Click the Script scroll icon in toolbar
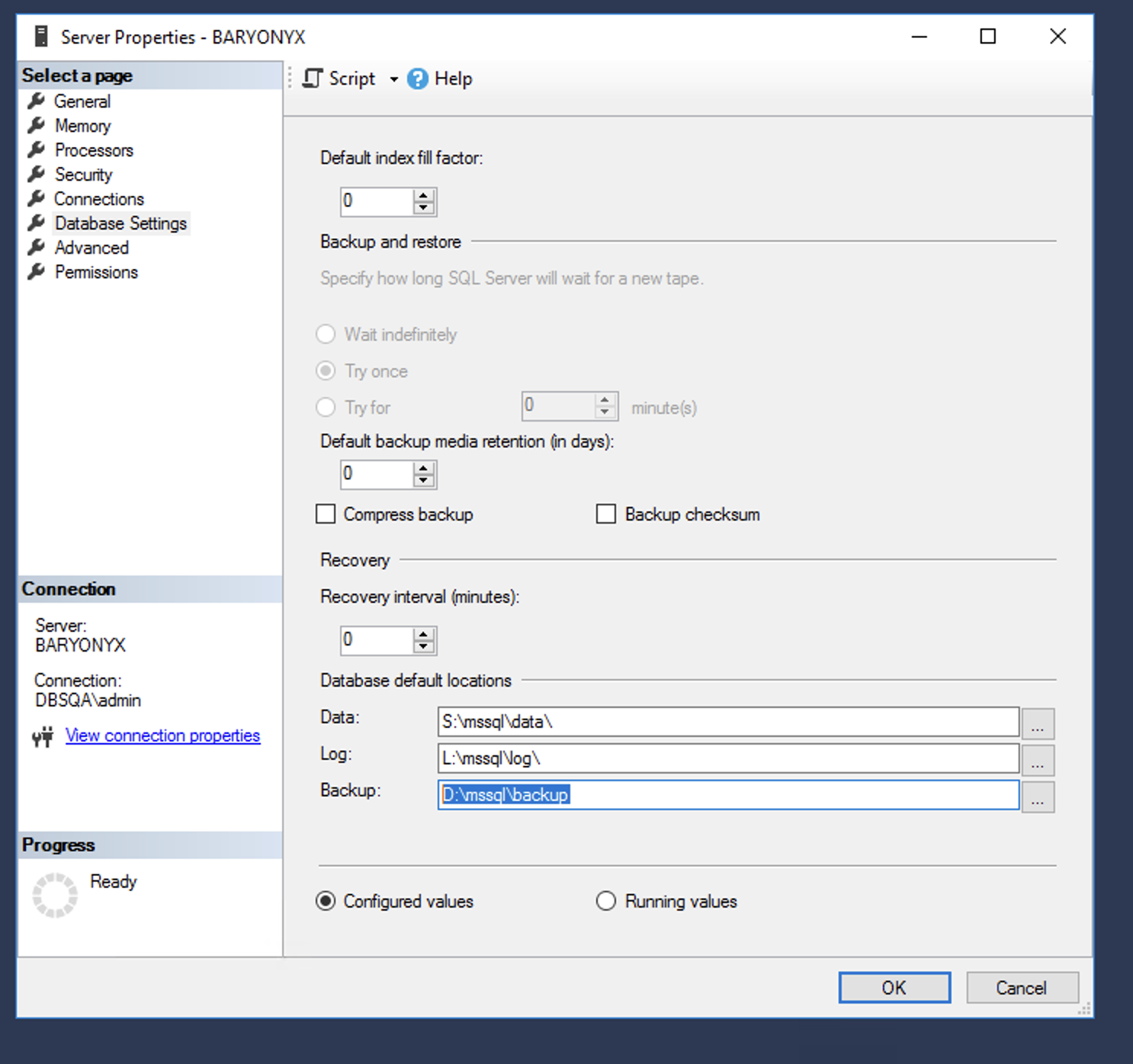1133x1064 pixels. point(311,78)
